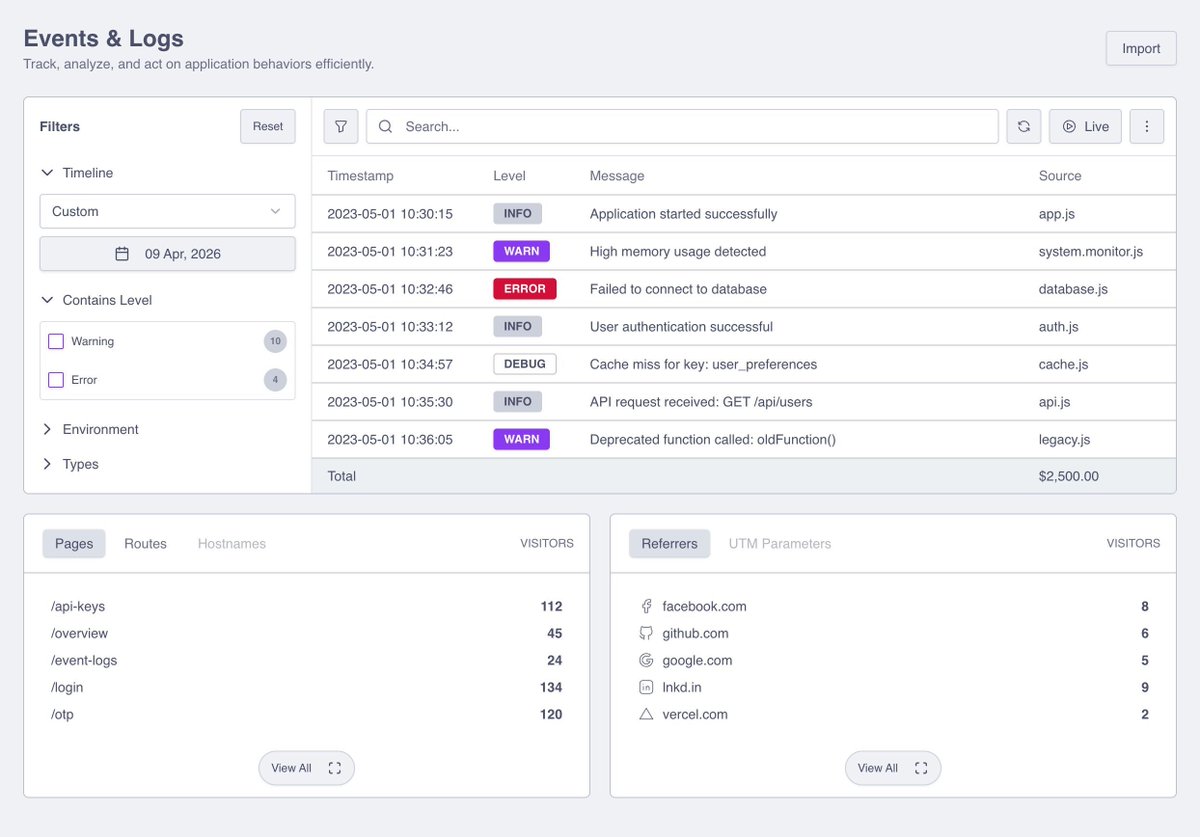Click the Timestamp column header

click(360, 176)
